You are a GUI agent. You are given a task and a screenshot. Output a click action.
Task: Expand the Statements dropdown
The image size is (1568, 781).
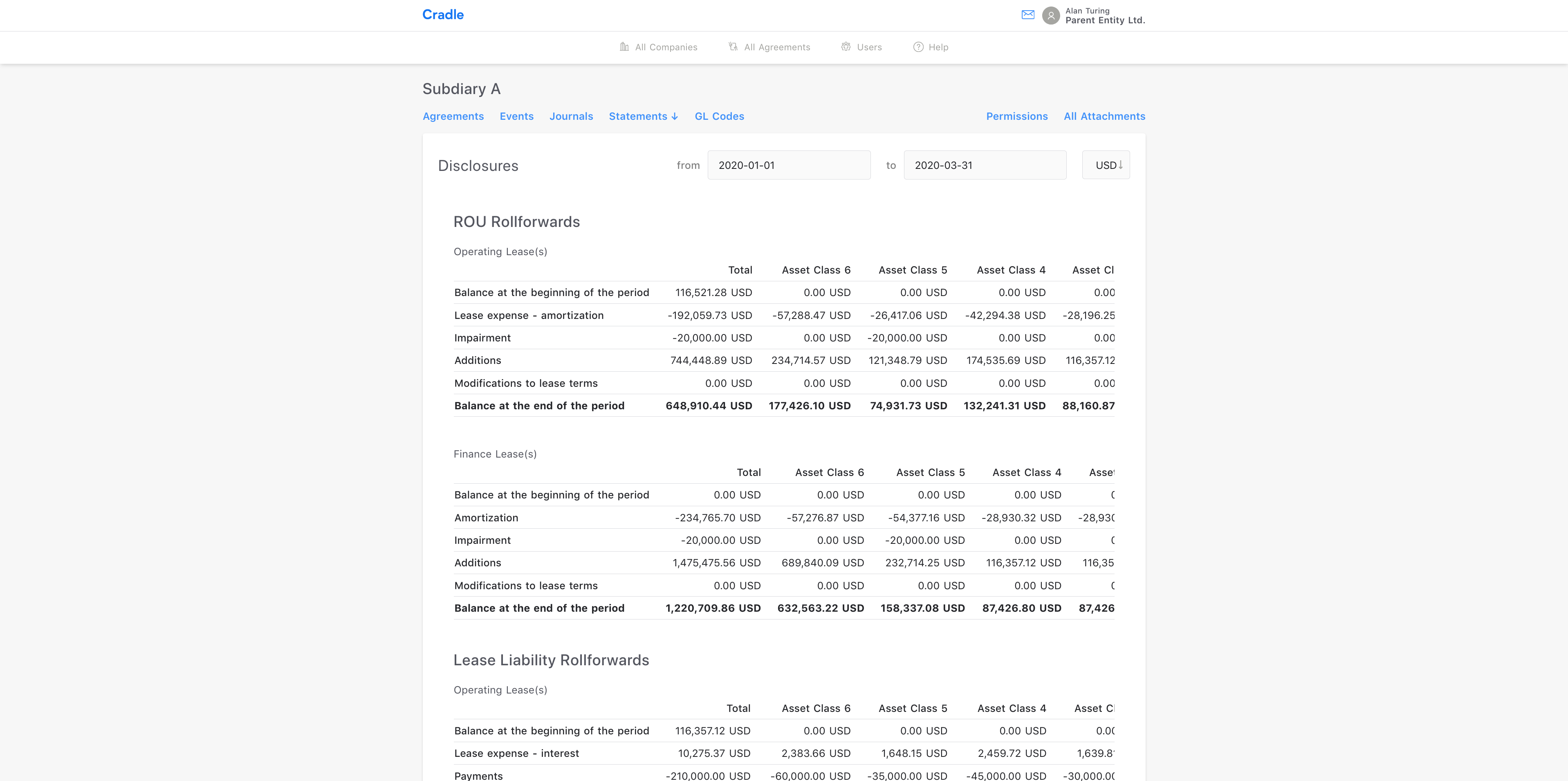click(x=644, y=116)
